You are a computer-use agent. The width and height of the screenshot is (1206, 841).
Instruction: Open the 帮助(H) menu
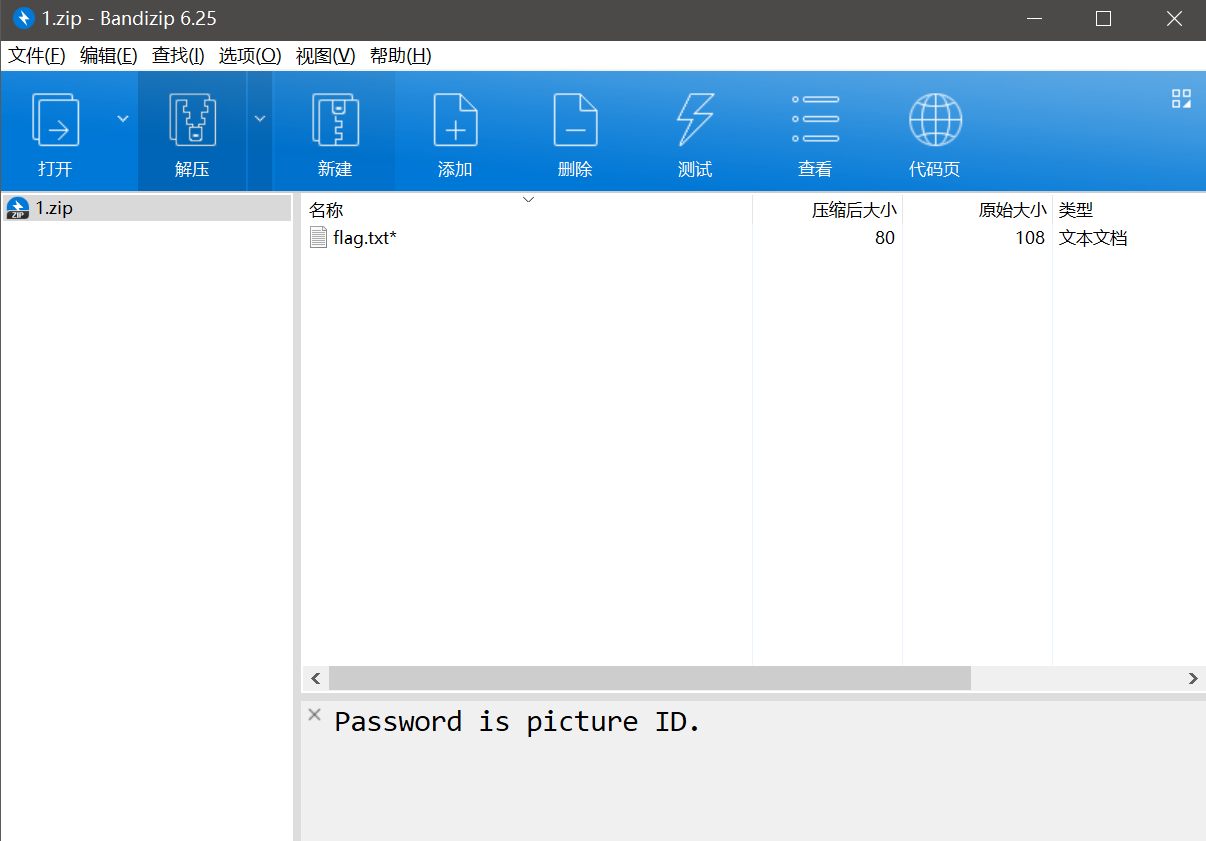point(400,56)
